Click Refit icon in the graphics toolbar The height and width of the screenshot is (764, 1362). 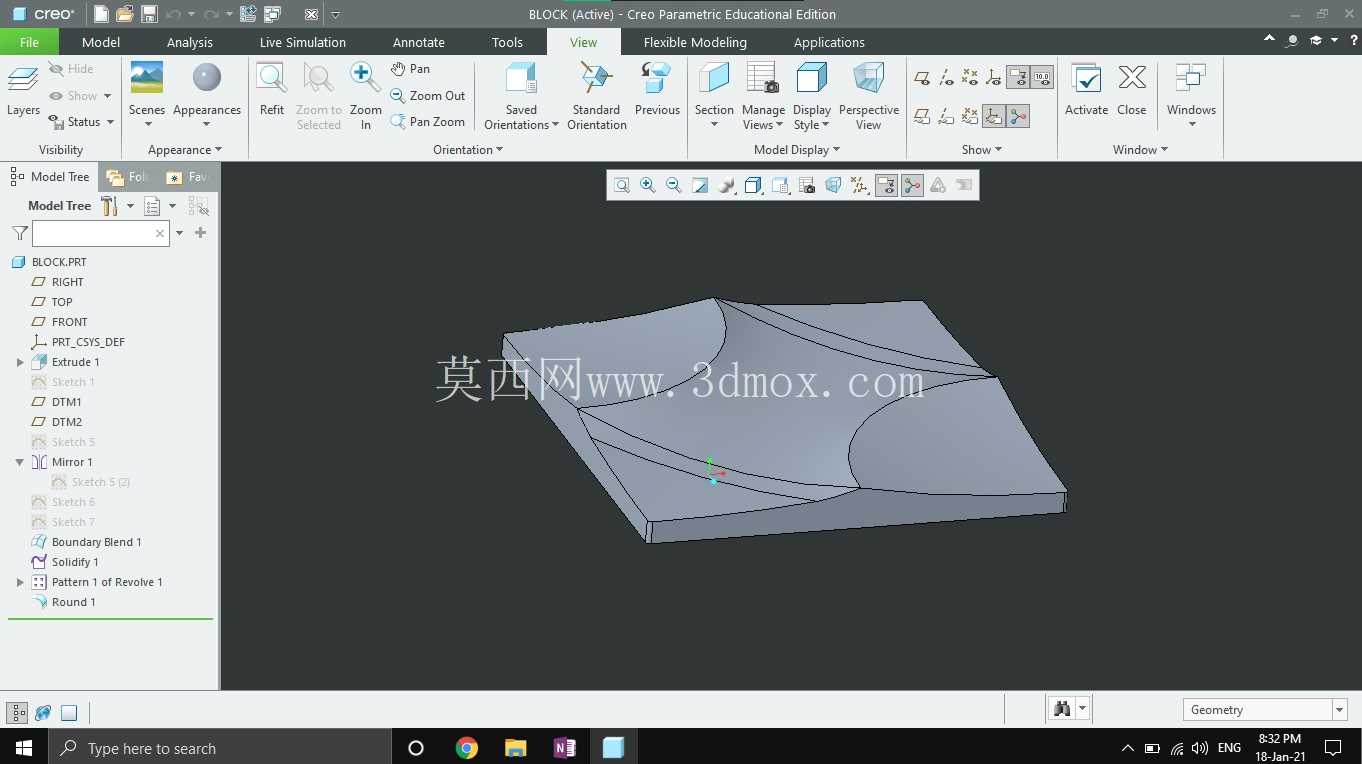(622, 185)
